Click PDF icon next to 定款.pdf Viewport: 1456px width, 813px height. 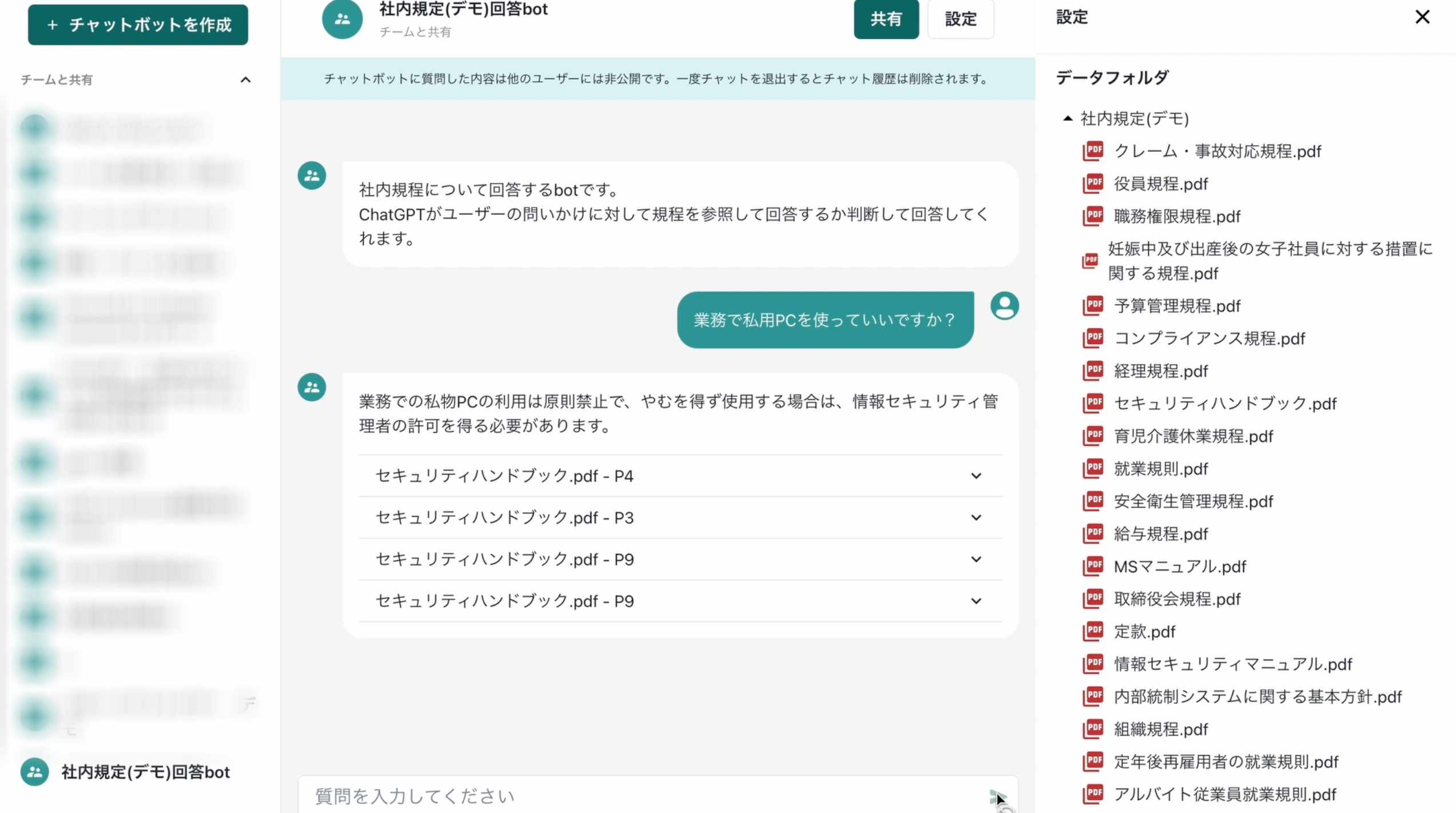click(x=1092, y=631)
